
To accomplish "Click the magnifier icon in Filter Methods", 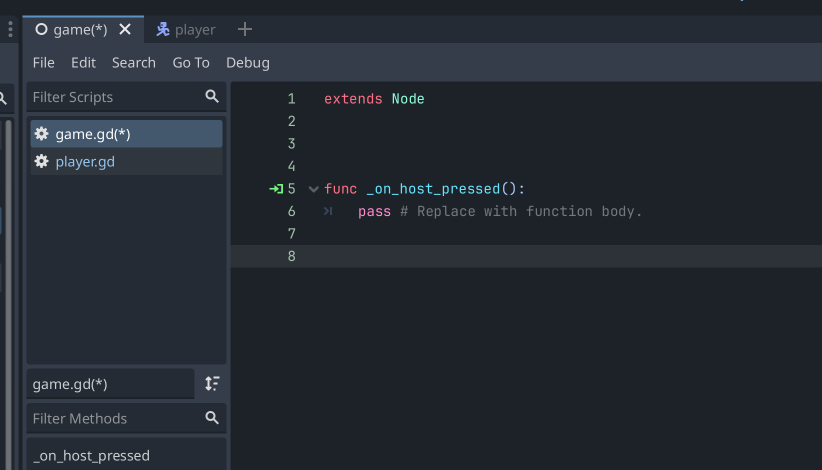I will tap(212, 418).
